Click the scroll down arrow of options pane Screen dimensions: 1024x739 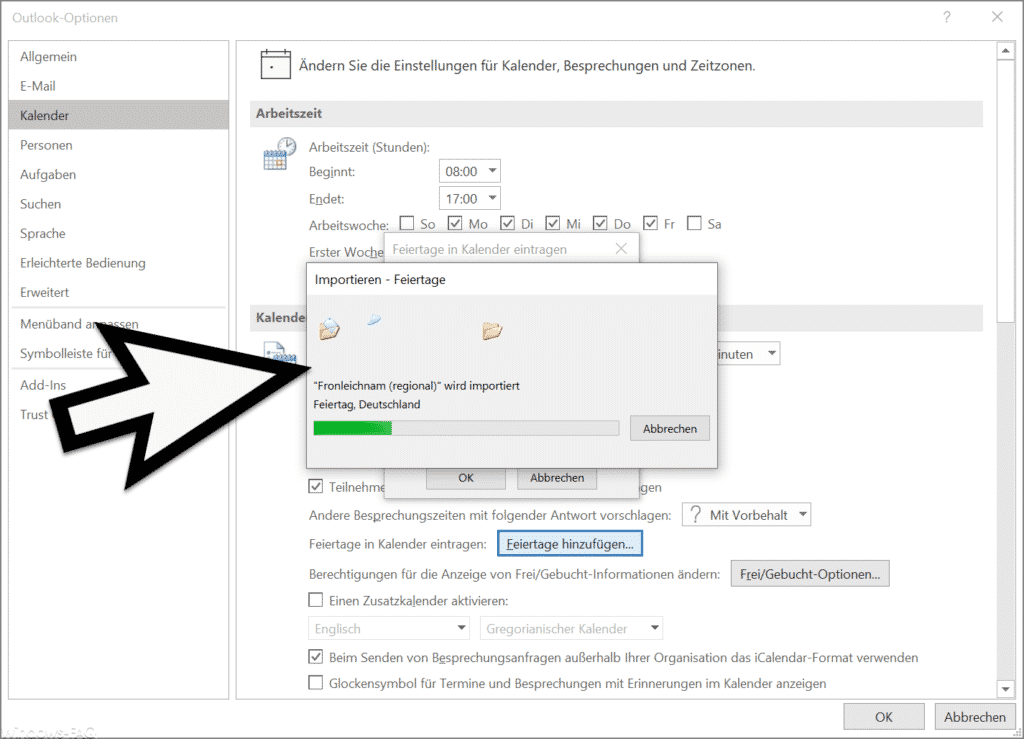click(x=1005, y=689)
